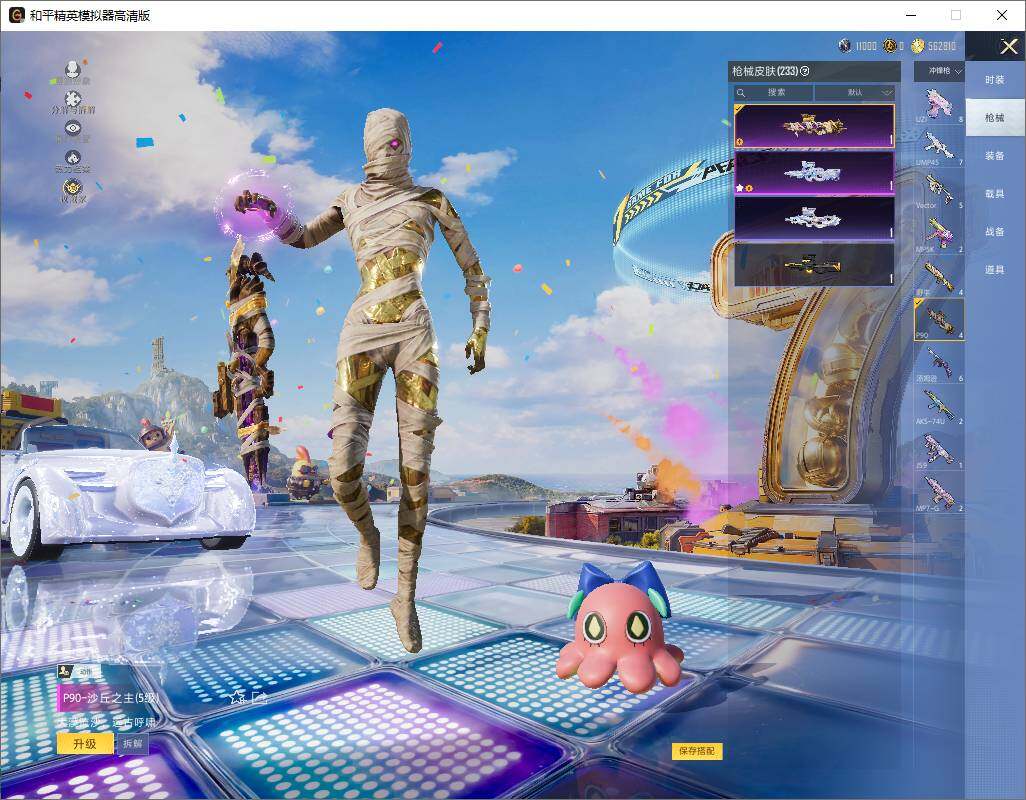Close the wardrobe with the X icon
The image size is (1026, 800).
[1009, 46]
